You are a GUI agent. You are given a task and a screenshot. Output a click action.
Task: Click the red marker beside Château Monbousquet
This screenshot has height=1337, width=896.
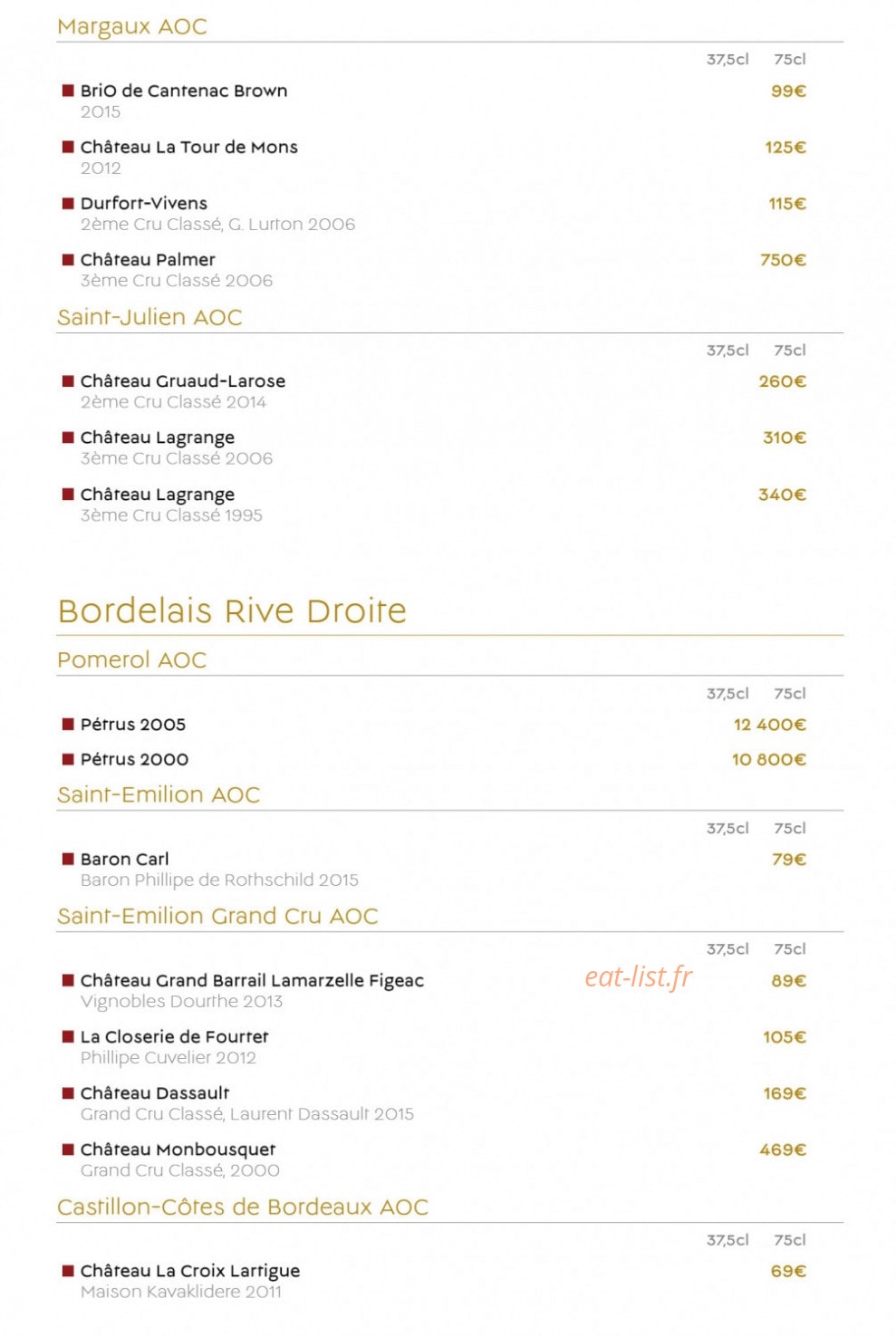[68, 1149]
